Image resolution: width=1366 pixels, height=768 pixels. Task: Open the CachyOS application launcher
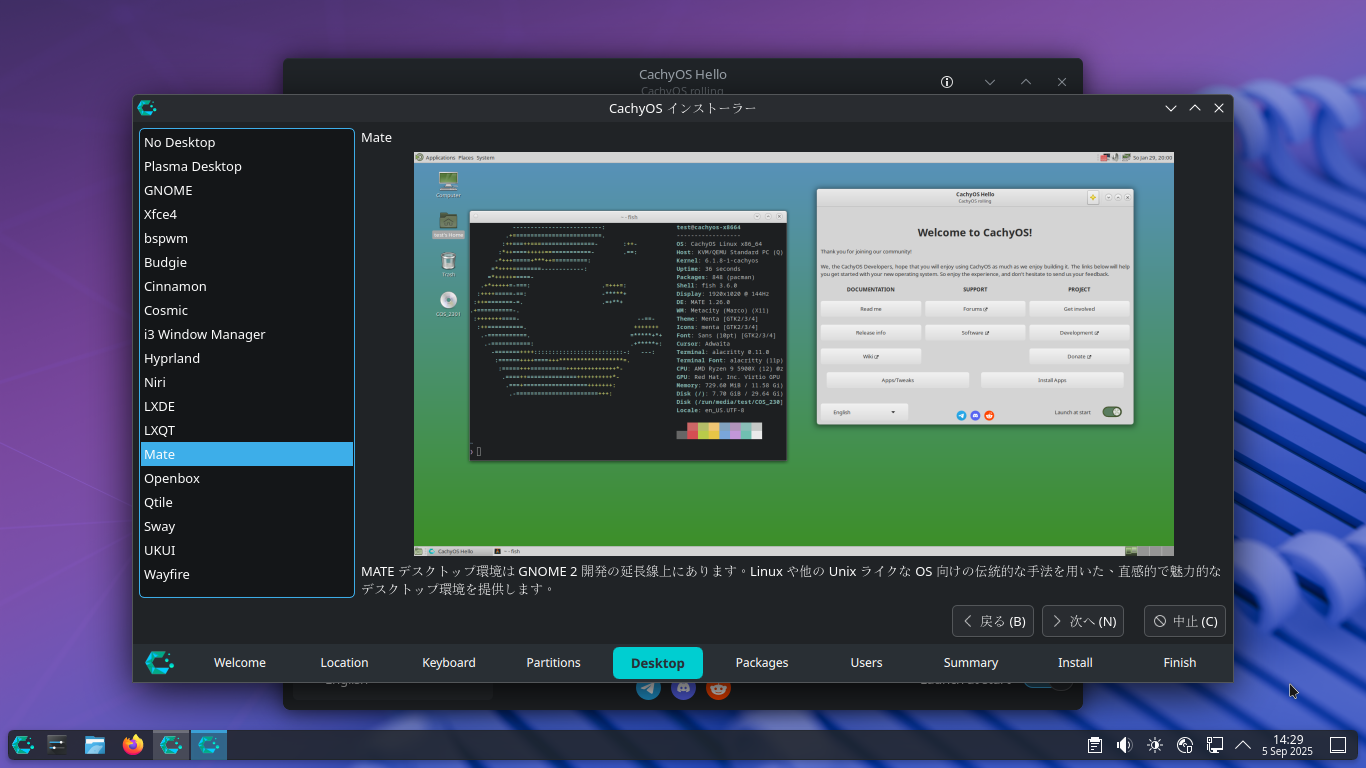tap(23, 745)
